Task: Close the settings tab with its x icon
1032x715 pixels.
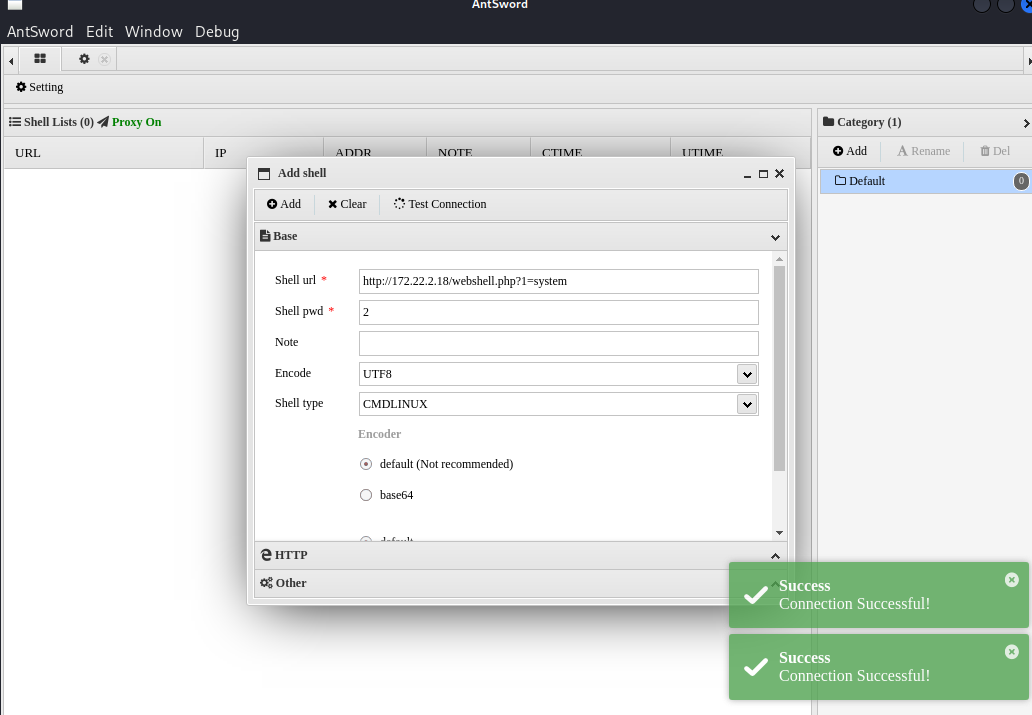Action: [x=104, y=59]
